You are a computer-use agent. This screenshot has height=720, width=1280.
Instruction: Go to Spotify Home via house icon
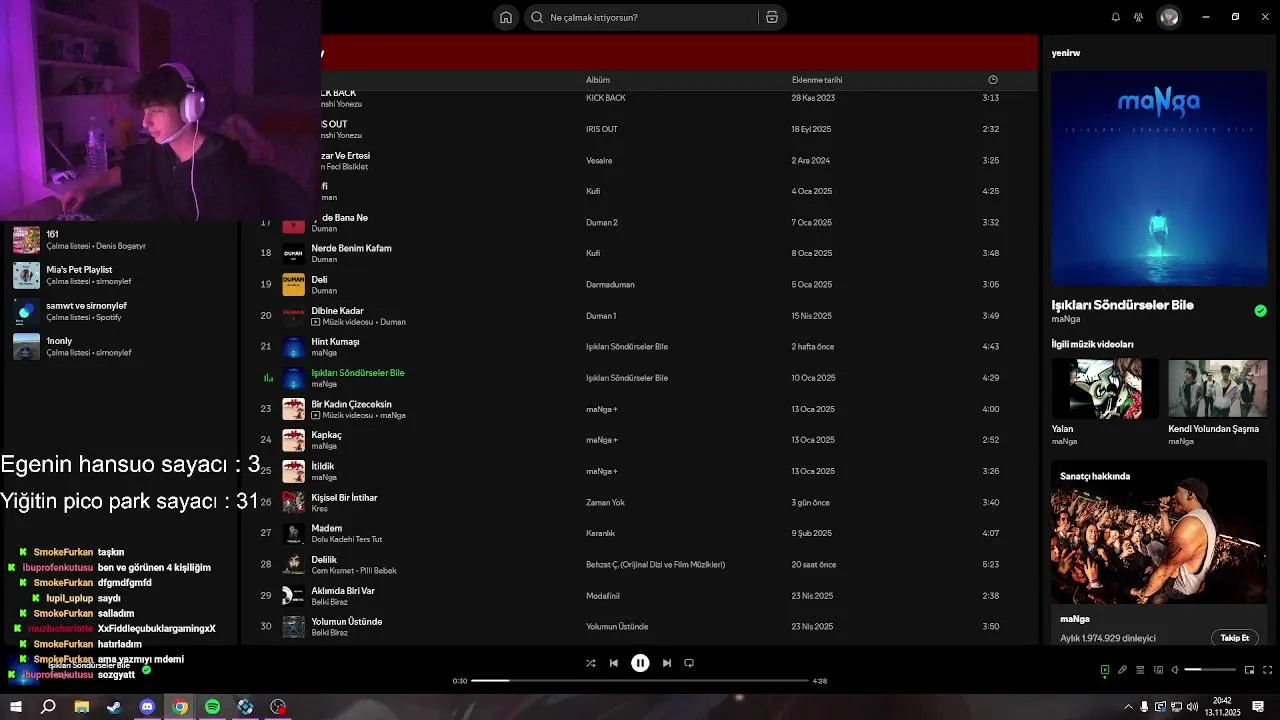coord(506,17)
